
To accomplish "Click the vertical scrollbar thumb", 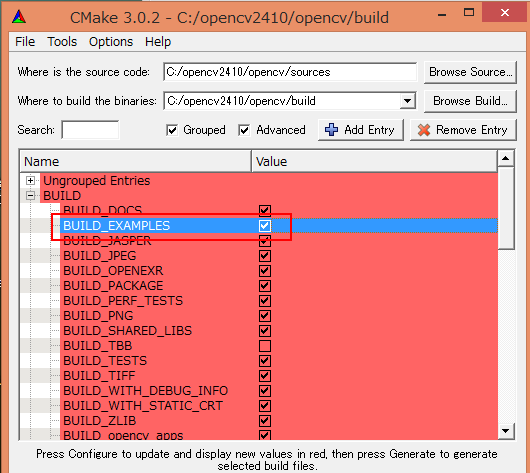I will click(506, 208).
